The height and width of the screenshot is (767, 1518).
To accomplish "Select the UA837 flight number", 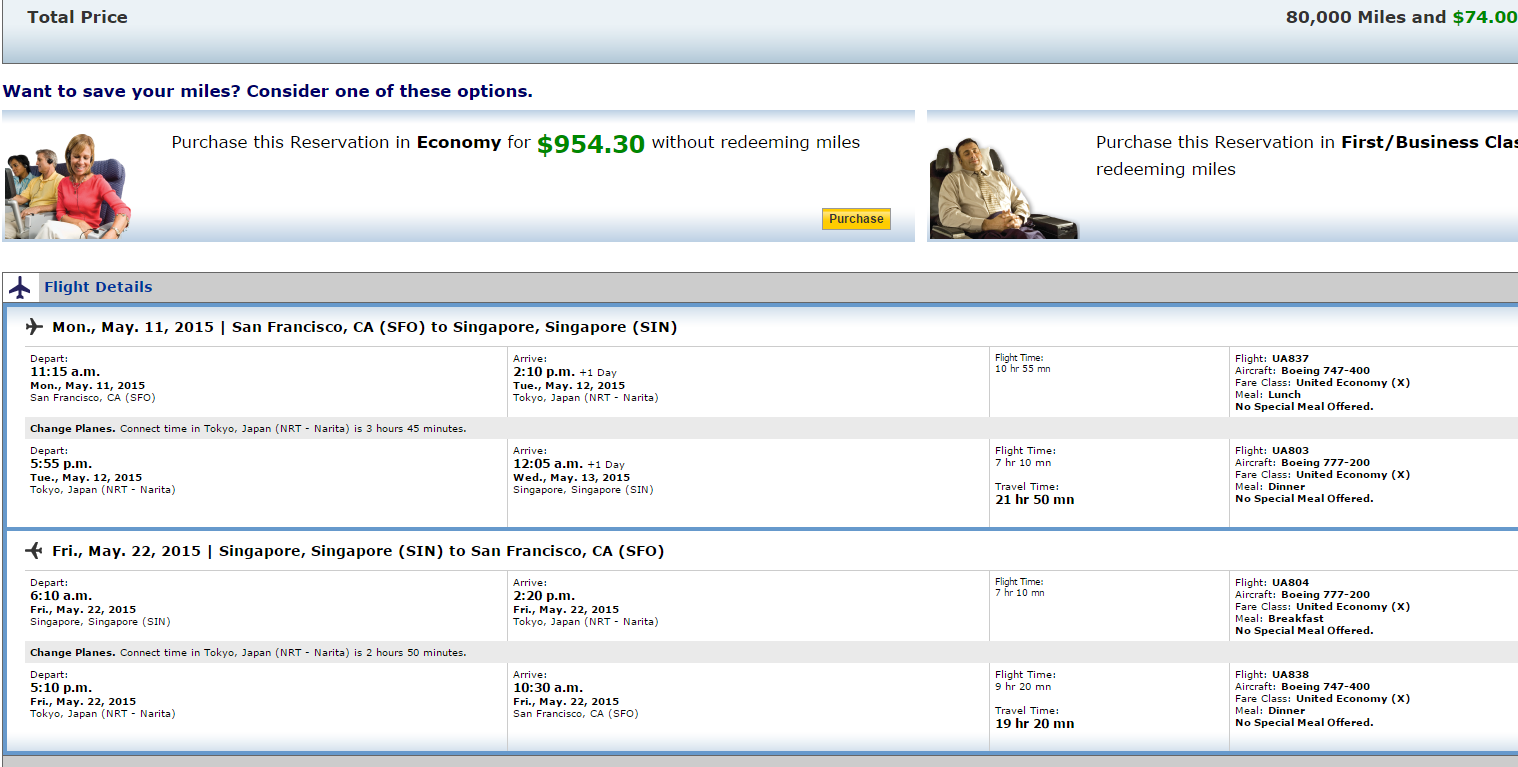I will click(x=1290, y=359).
